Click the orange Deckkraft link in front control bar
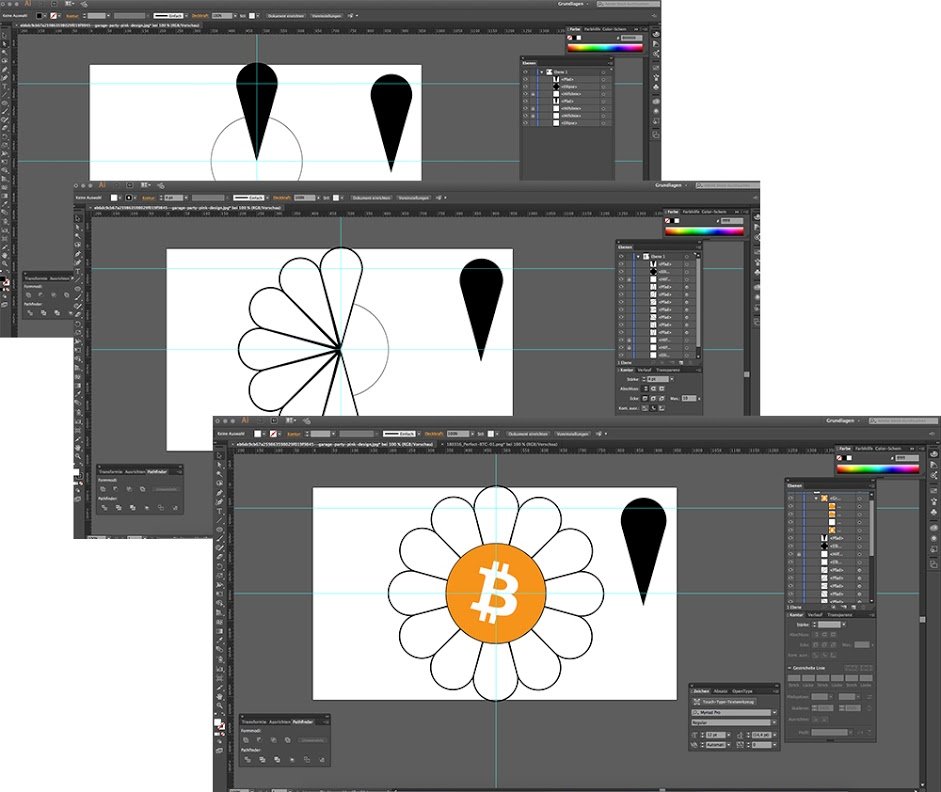 coord(434,434)
